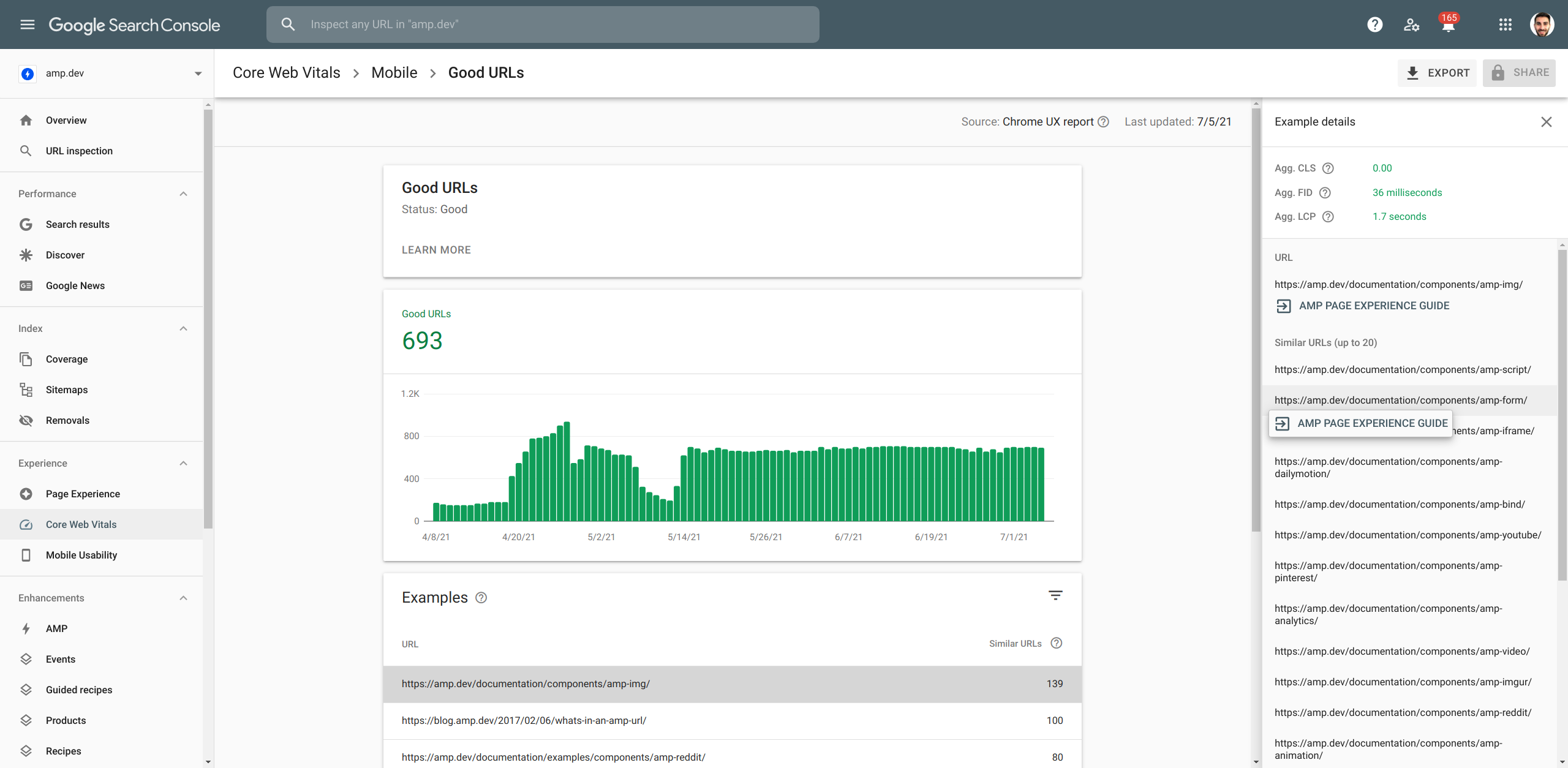Image resolution: width=1568 pixels, height=768 pixels.
Task: Open the Examples filter icon
Action: click(1055, 595)
